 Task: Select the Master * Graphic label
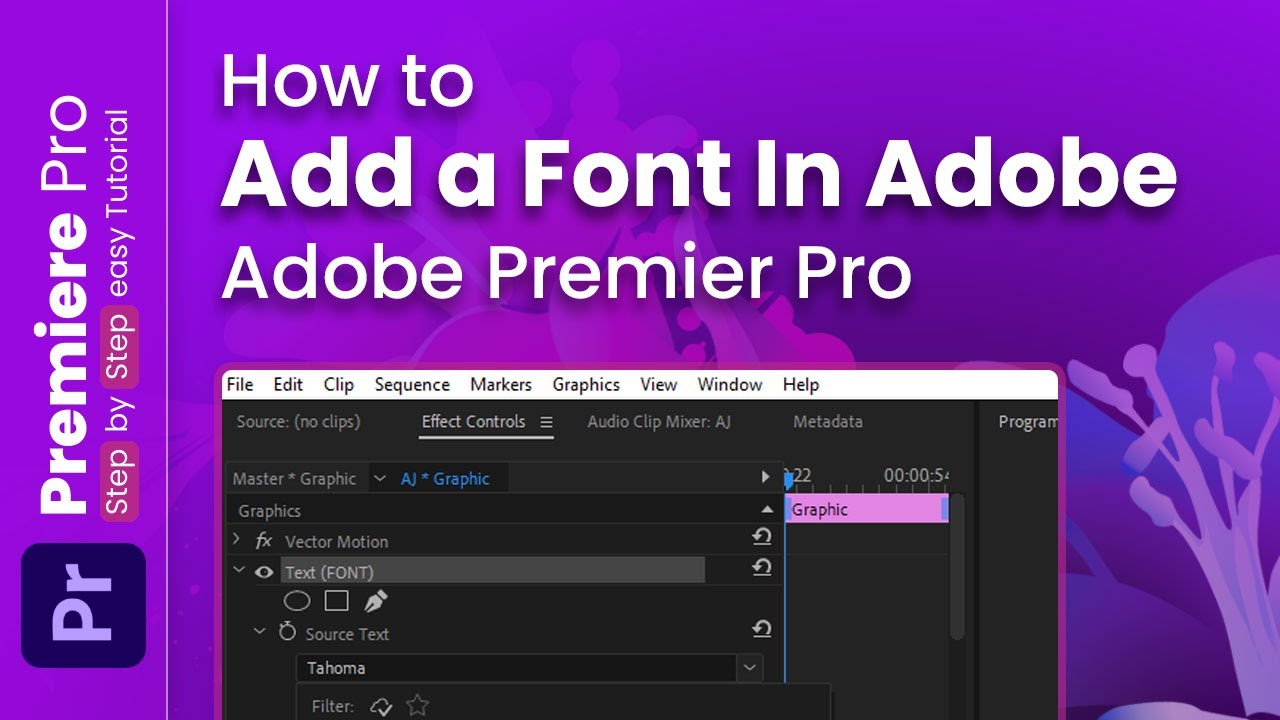pos(294,479)
